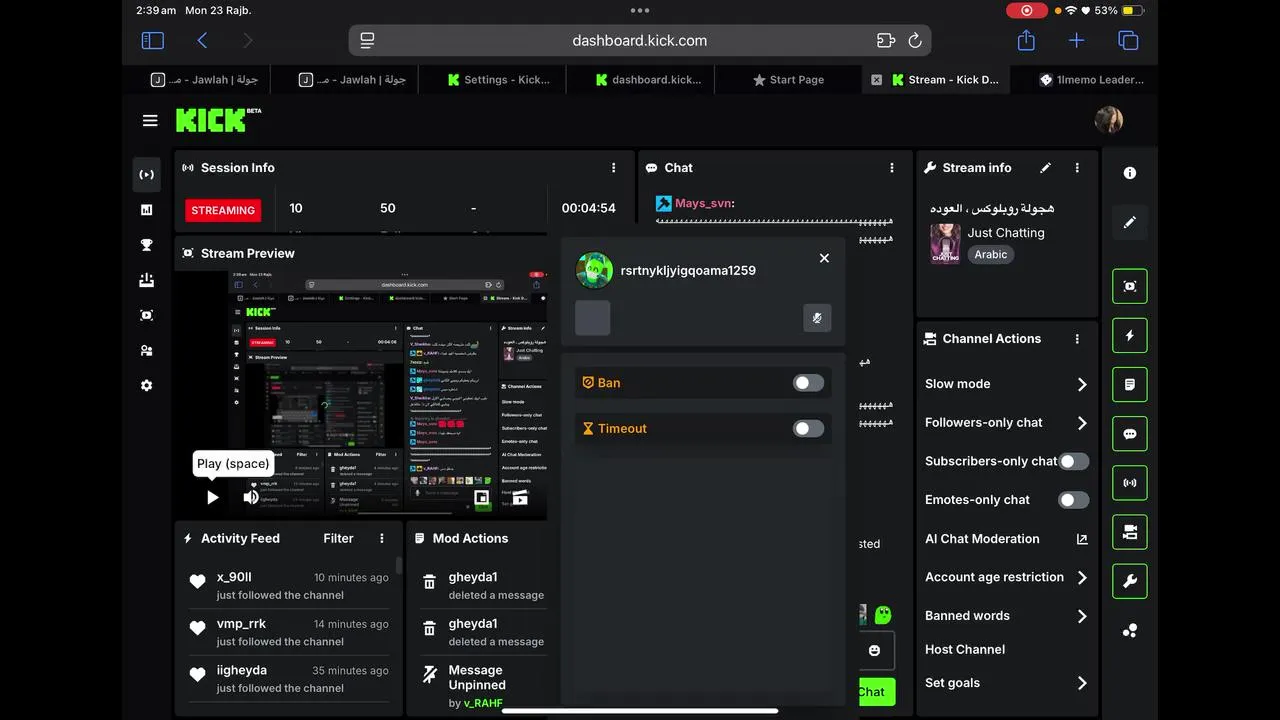Screen dimensions: 1280x720
Task: Open the trophy achievements icon in left sidebar
Action: (147, 245)
